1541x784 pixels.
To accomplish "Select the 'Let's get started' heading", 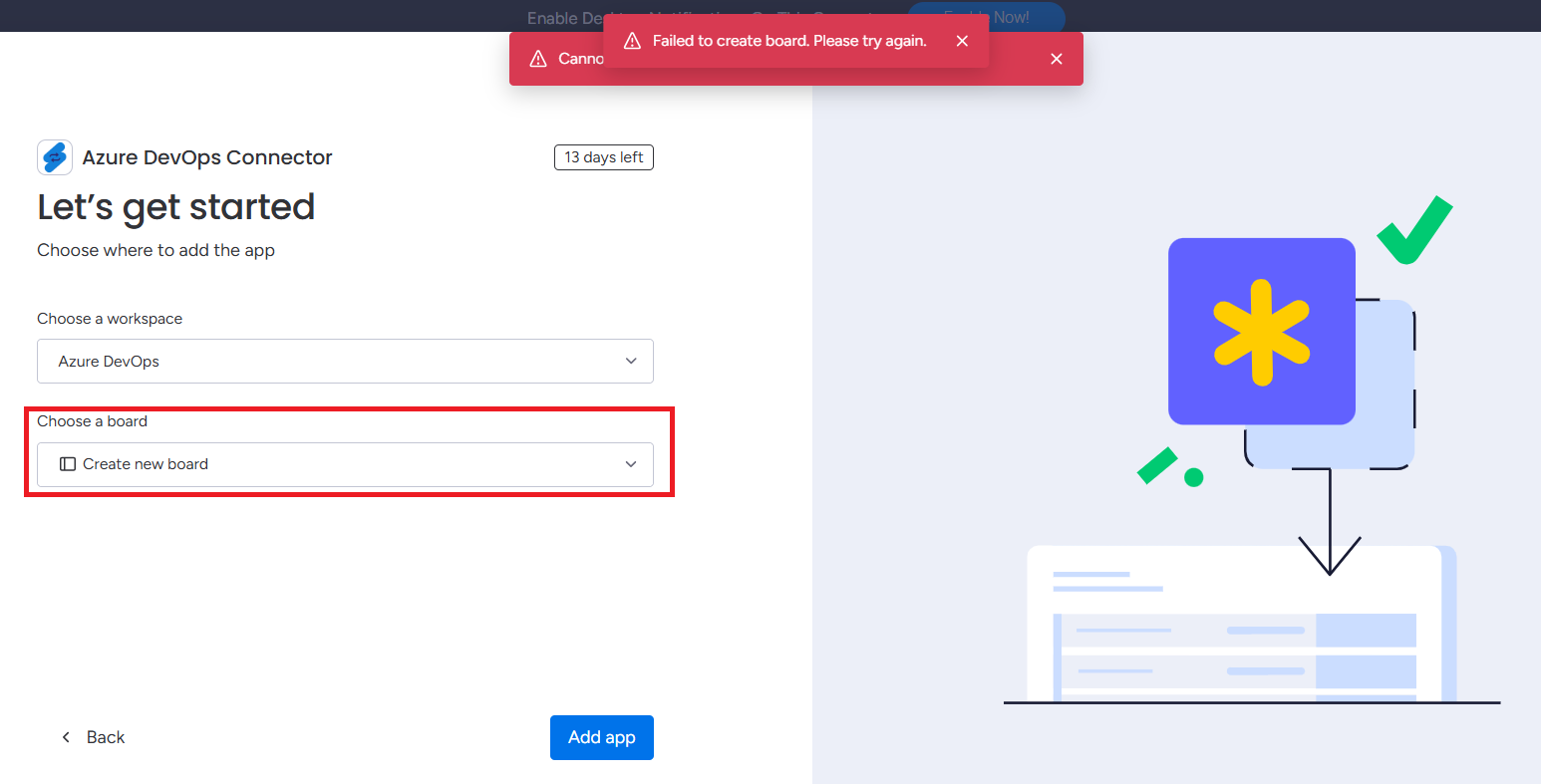I will point(176,207).
